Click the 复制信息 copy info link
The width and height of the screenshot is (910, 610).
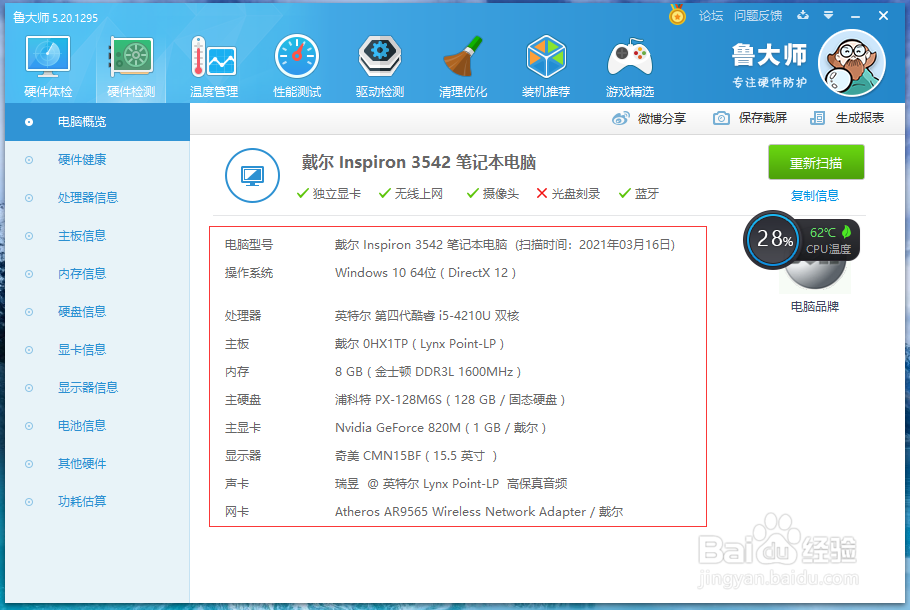815,196
